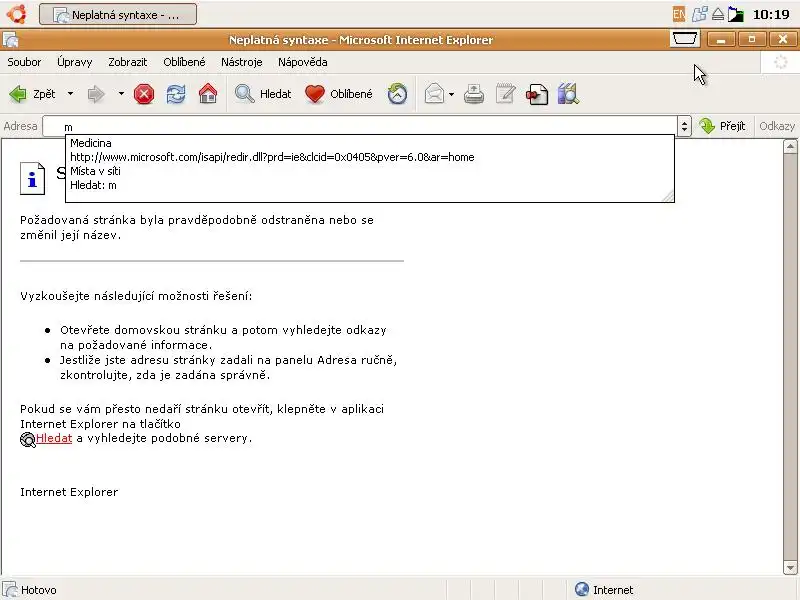Open the Zpět history dropdown arrow

70,94
